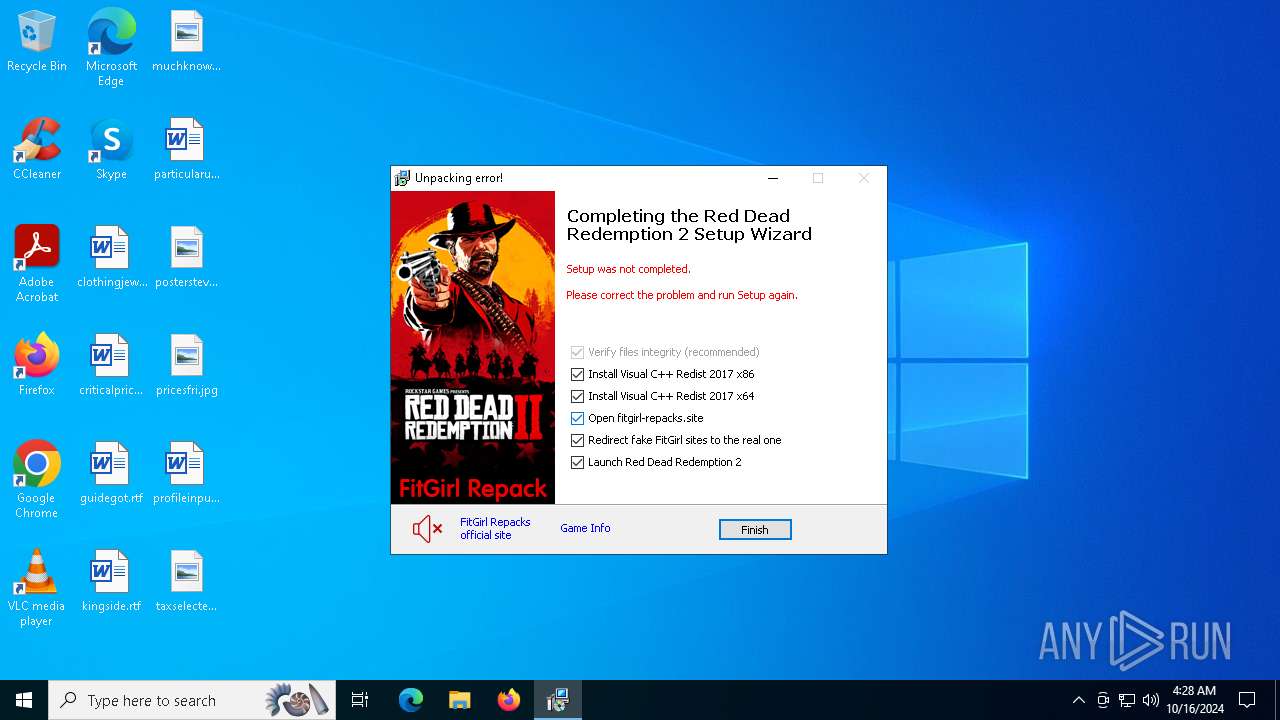The image size is (1280, 720).
Task: Select the Adobe Acrobat desktop shortcut
Action: click(37, 263)
